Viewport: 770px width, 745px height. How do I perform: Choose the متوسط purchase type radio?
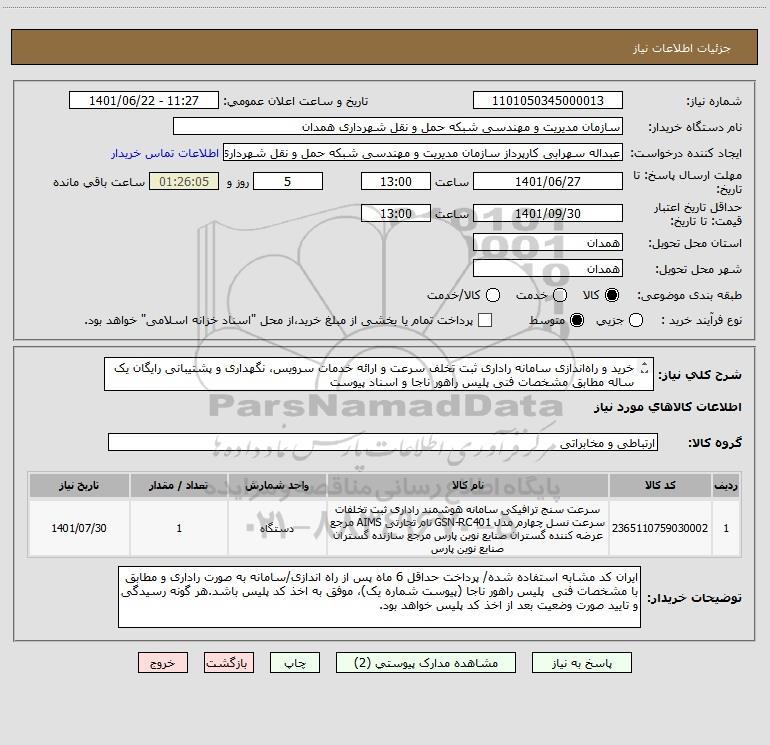point(577,320)
